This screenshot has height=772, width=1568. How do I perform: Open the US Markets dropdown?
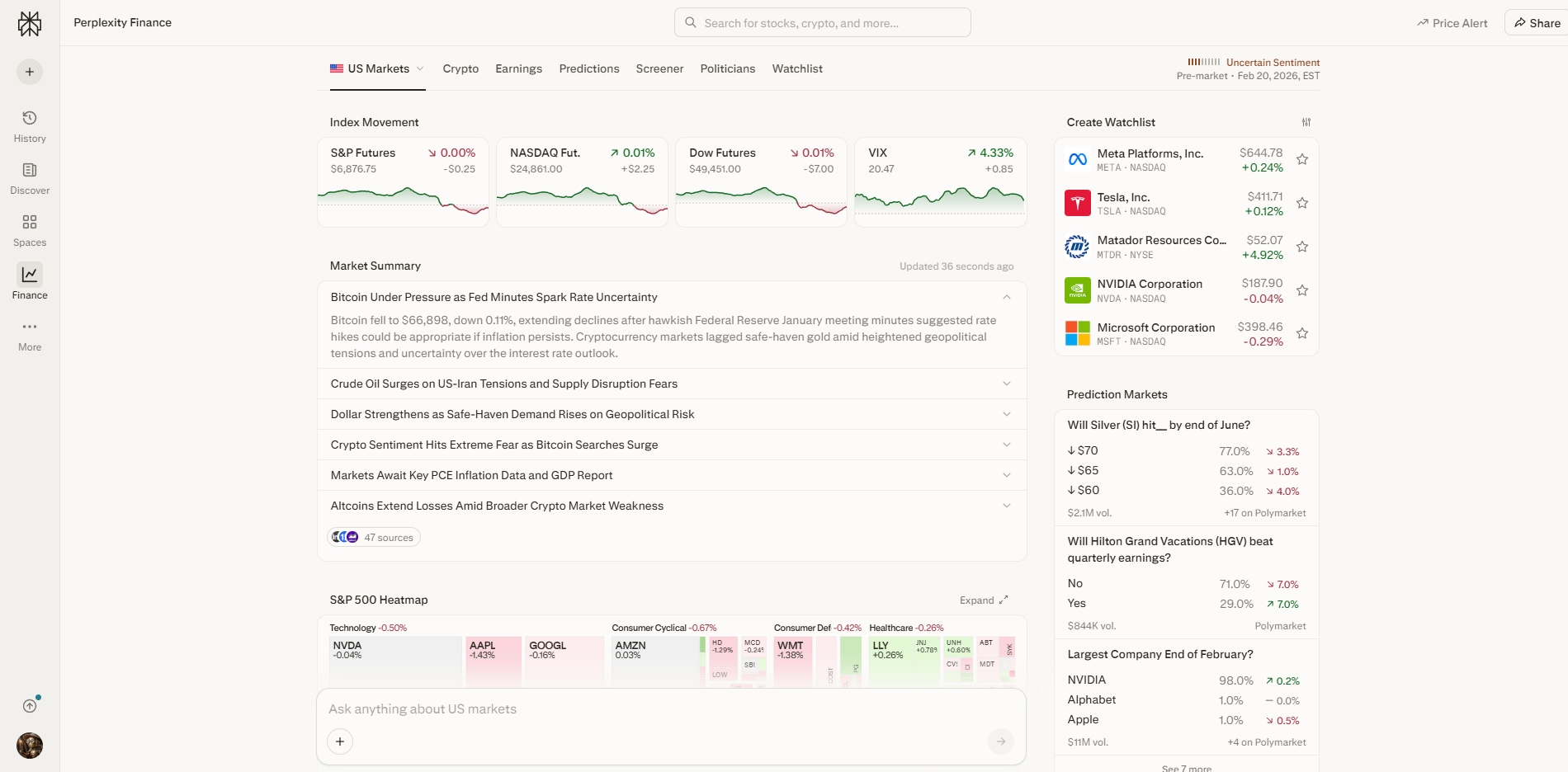[377, 69]
